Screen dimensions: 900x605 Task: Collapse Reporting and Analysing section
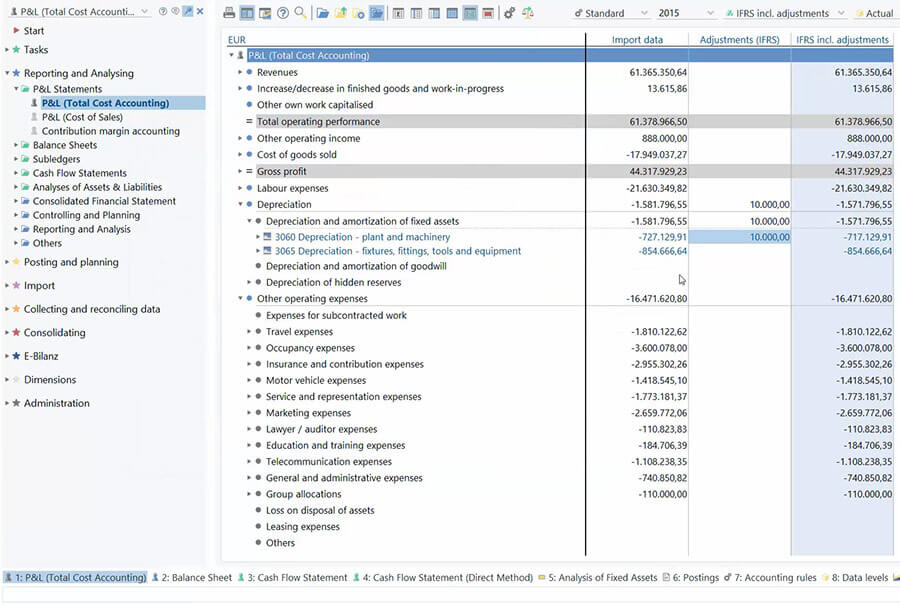[7, 73]
